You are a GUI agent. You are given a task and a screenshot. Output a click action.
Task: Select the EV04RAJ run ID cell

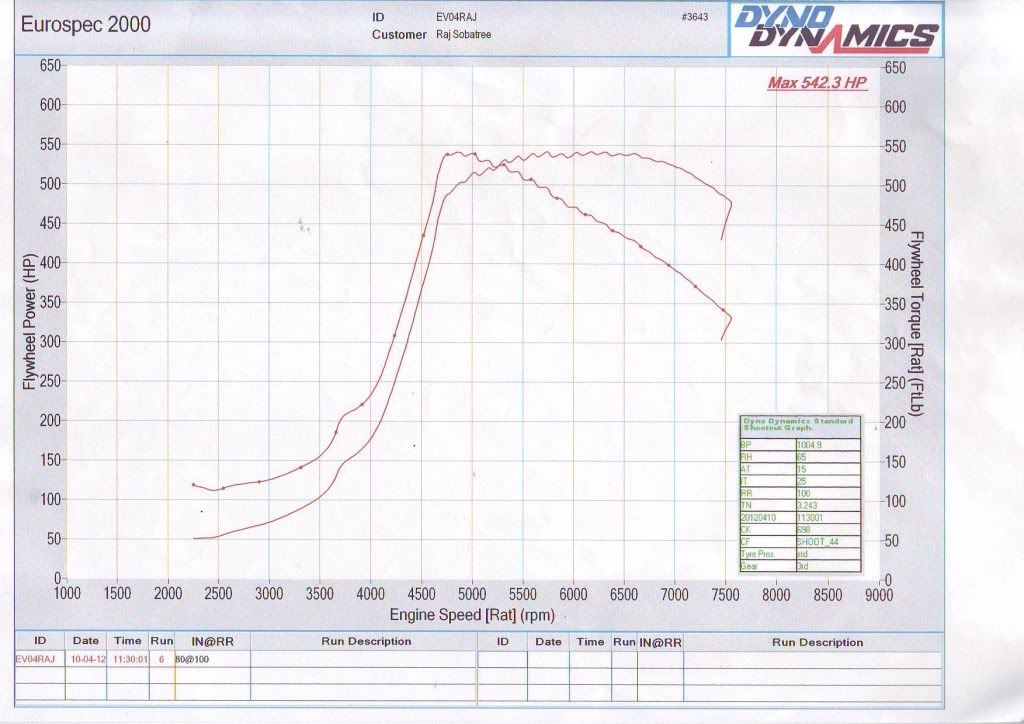coord(35,660)
